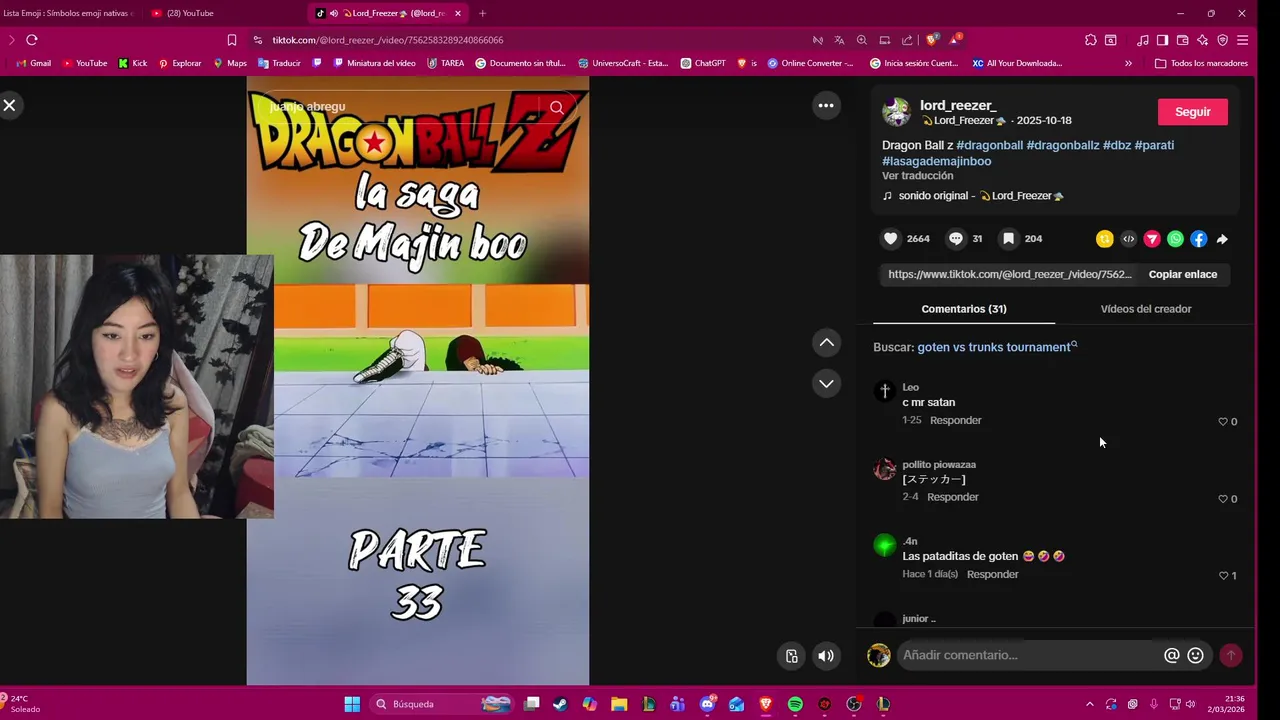Open Brave Rewards triangle icon

coord(955,40)
